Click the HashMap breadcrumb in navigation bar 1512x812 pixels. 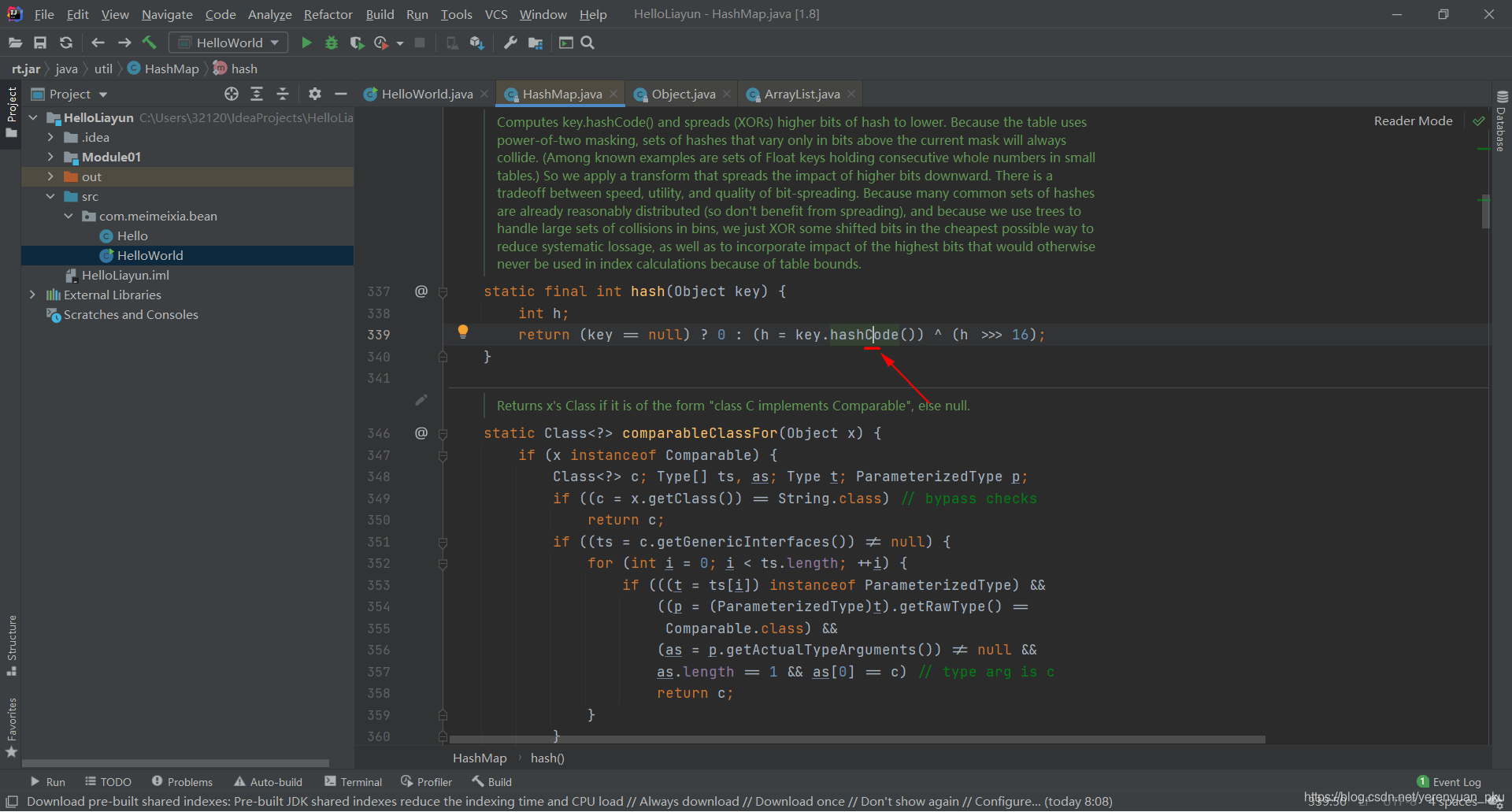tap(164, 69)
